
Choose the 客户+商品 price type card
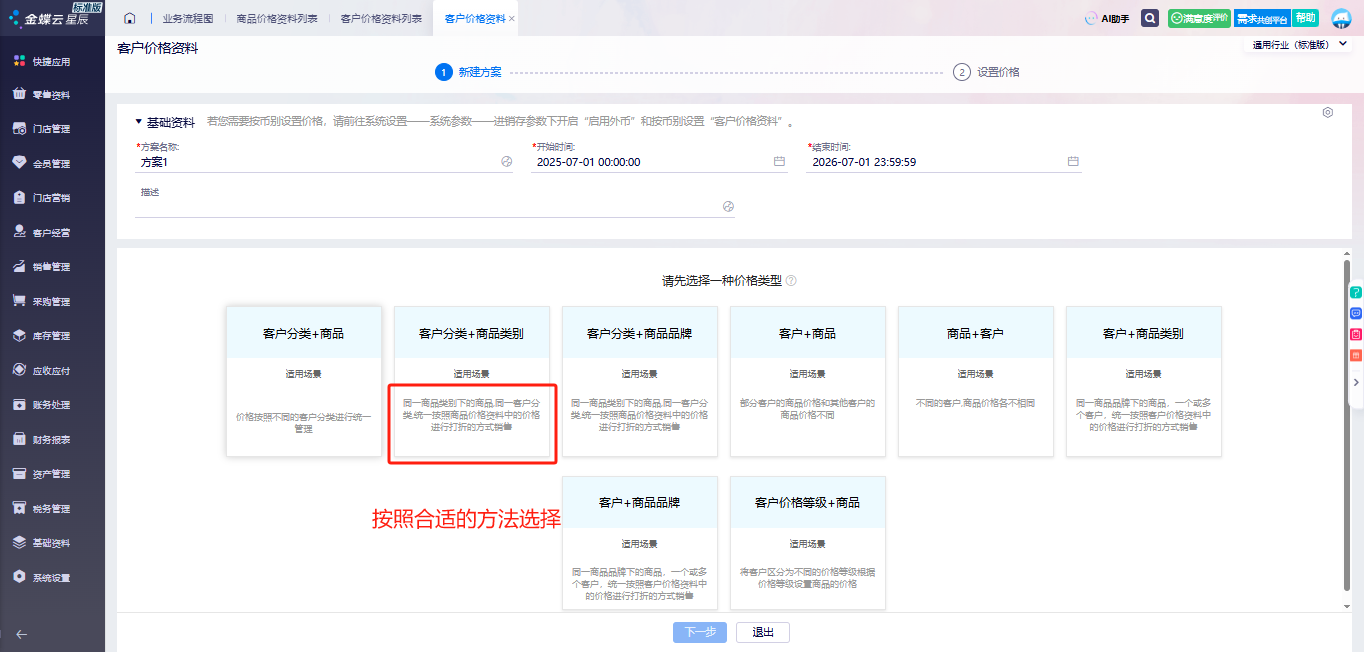tap(807, 381)
